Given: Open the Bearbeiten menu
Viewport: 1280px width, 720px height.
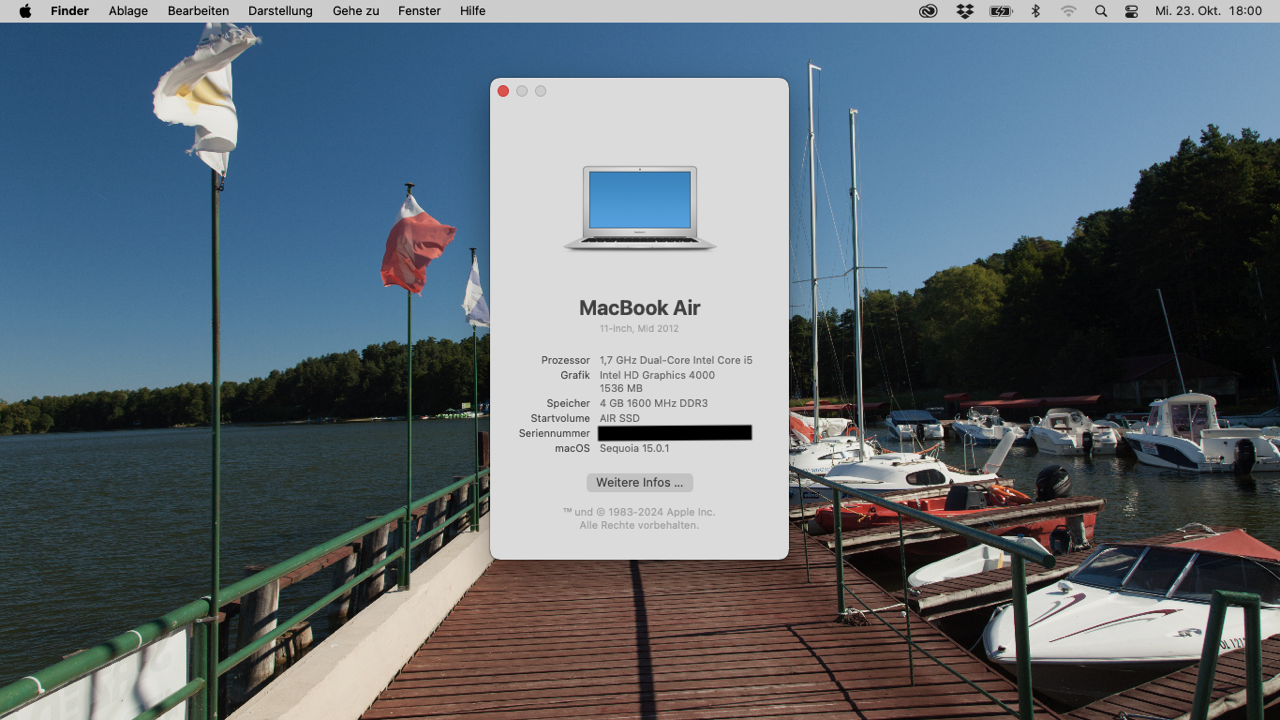Looking at the screenshot, I should tap(198, 11).
